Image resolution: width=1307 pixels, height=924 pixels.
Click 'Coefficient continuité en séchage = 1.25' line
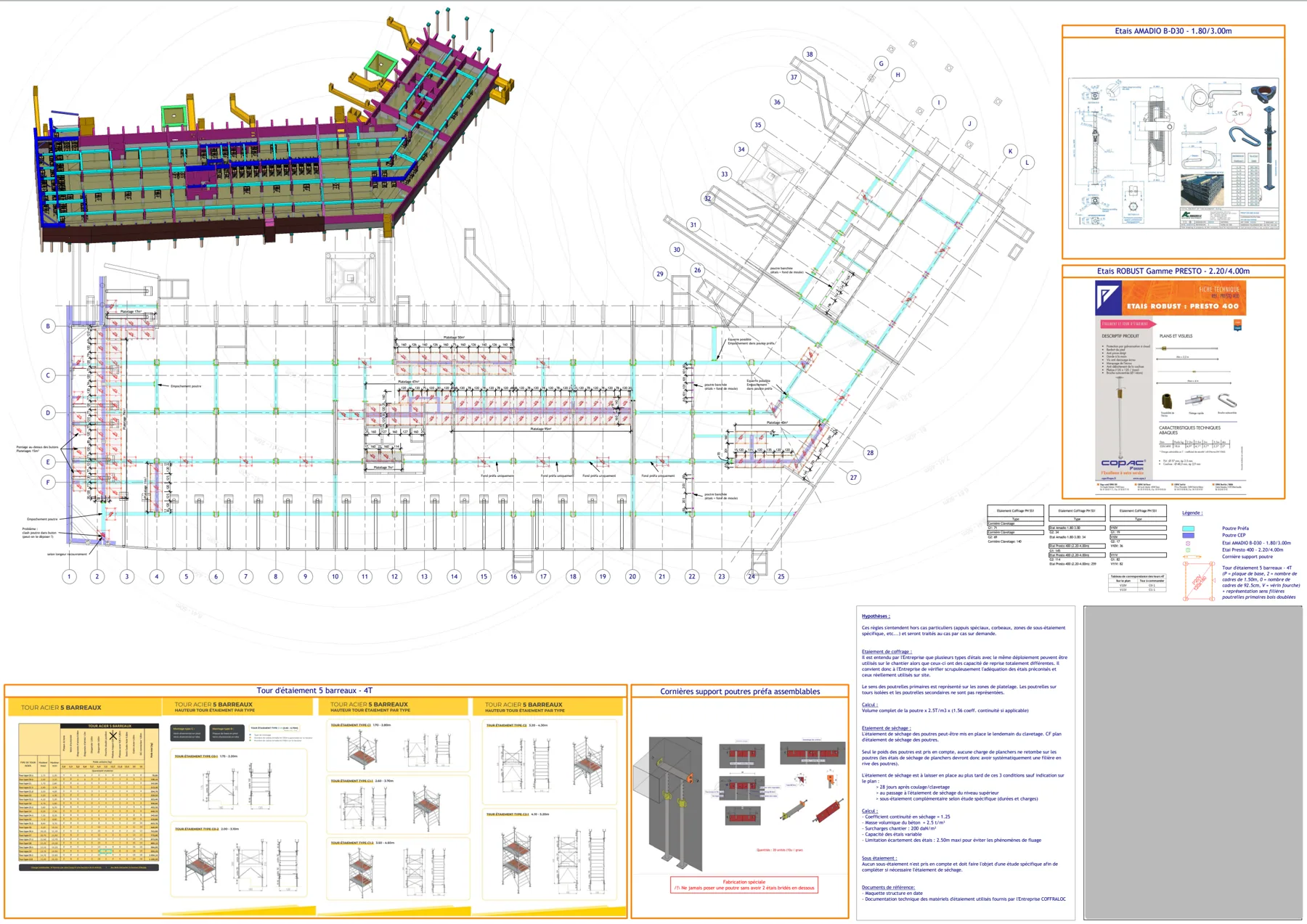[905, 817]
